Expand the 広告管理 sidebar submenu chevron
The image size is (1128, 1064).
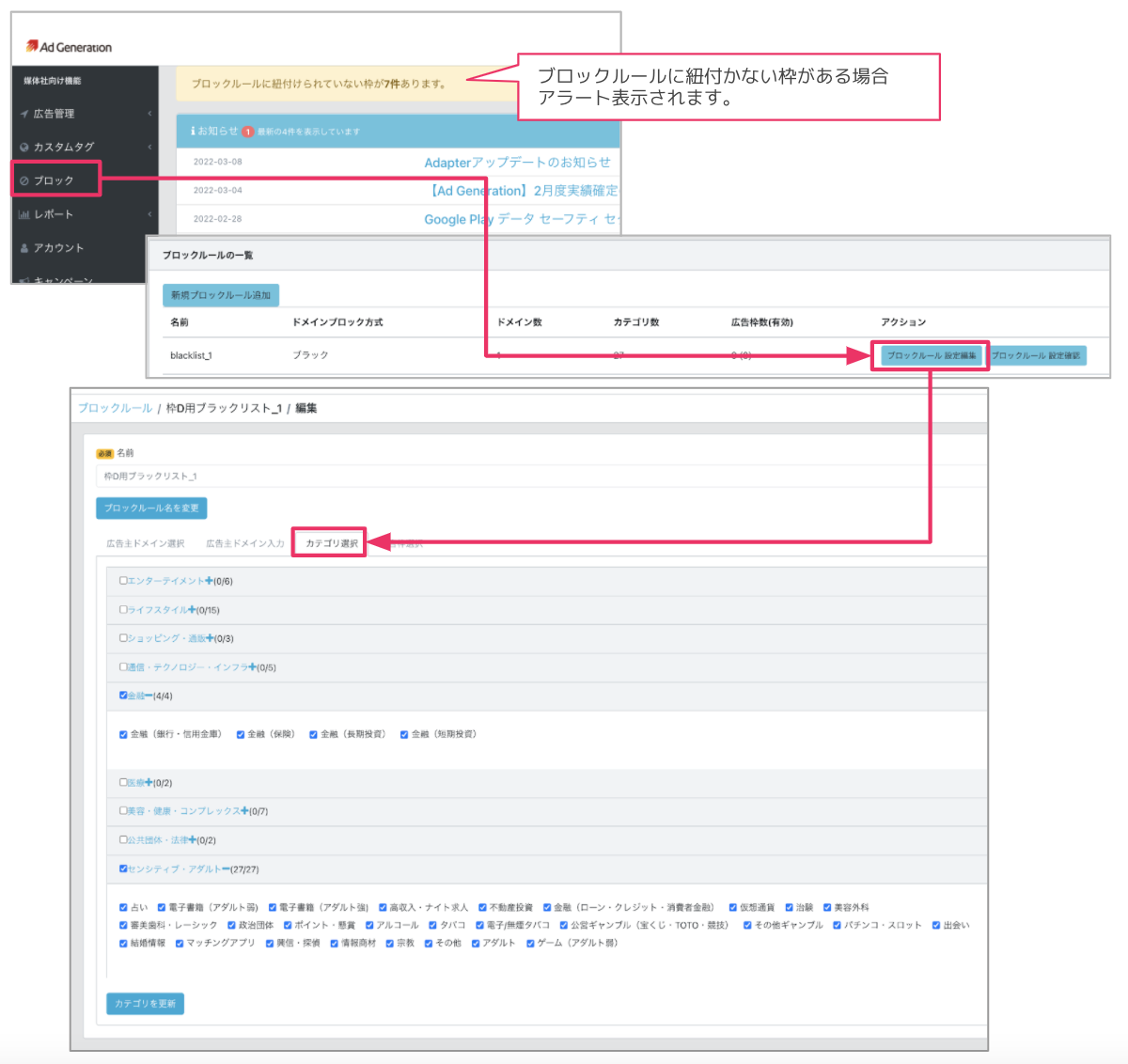click(149, 114)
